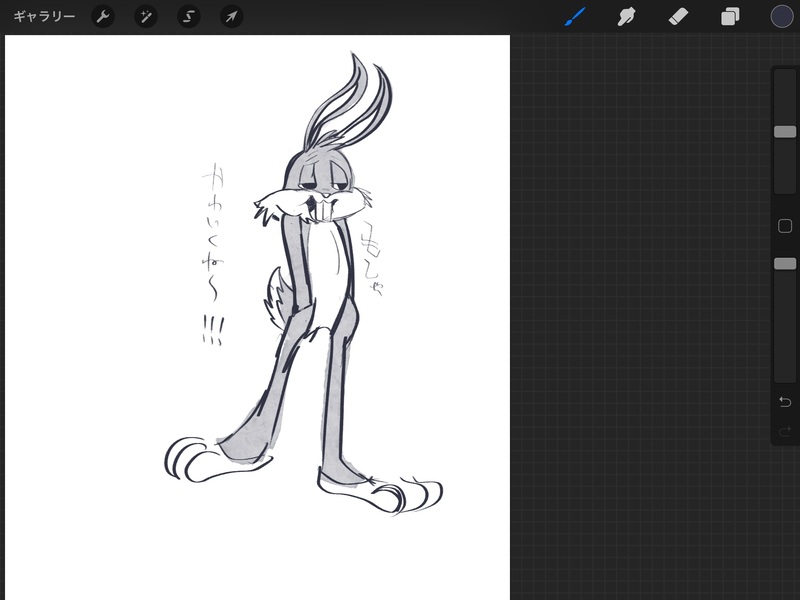The height and width of the screenshot is (600, 800).
Task: Redo using the redo arrow
Action: pyautogui.click(x=785, y=432)
